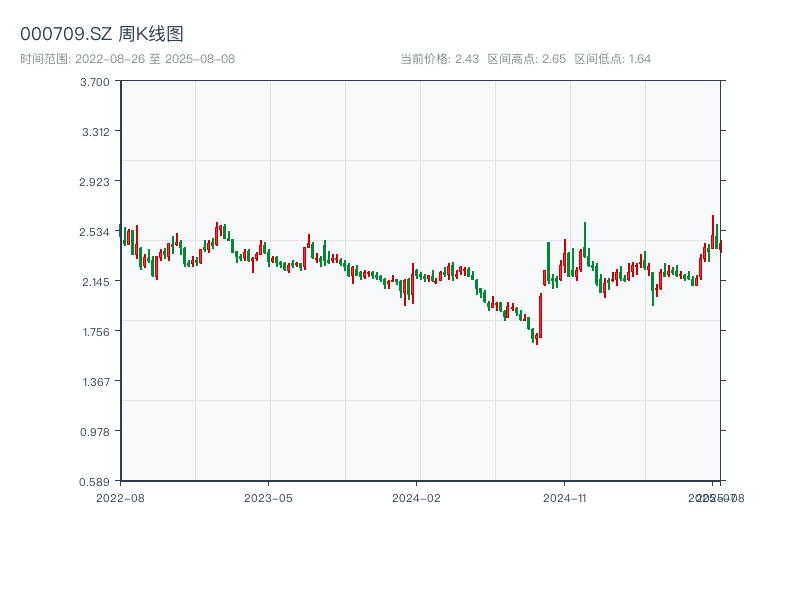Viewport: 800px width, 600px height.
Task: Click the 2.534 y-axis label
Action: 95,231
